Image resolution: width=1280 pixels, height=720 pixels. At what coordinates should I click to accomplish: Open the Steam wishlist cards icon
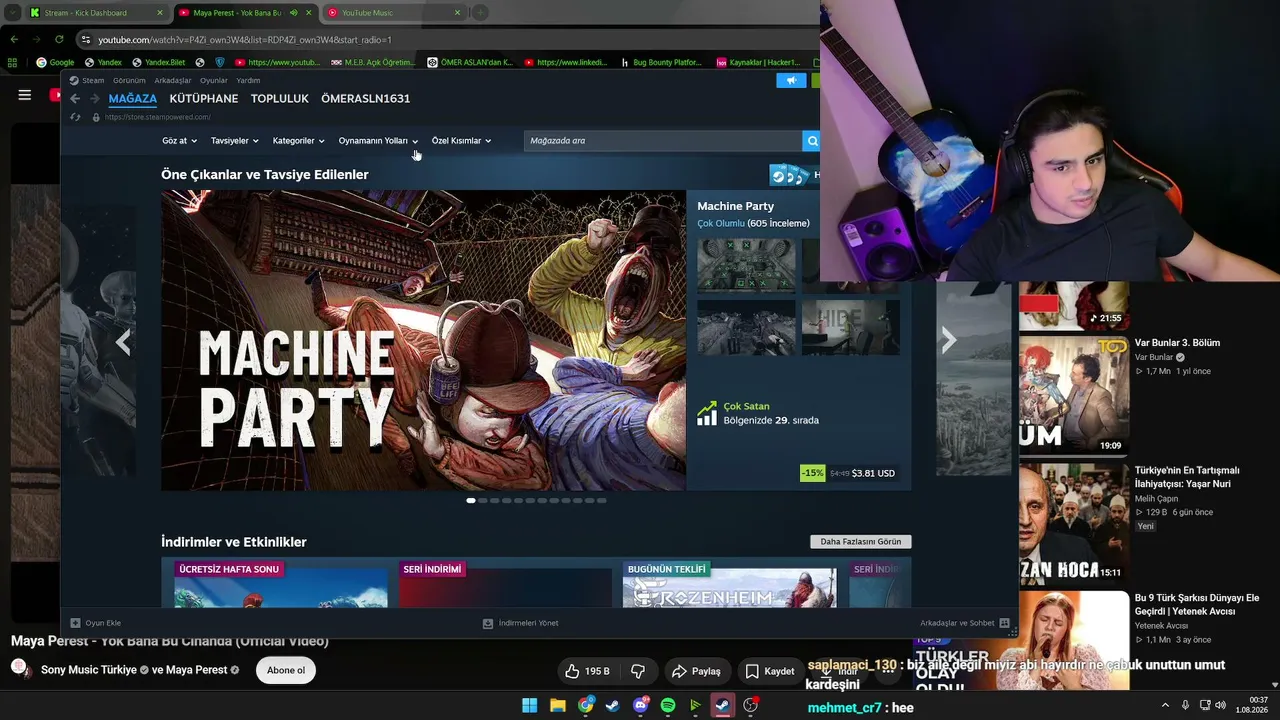point(790,176)
